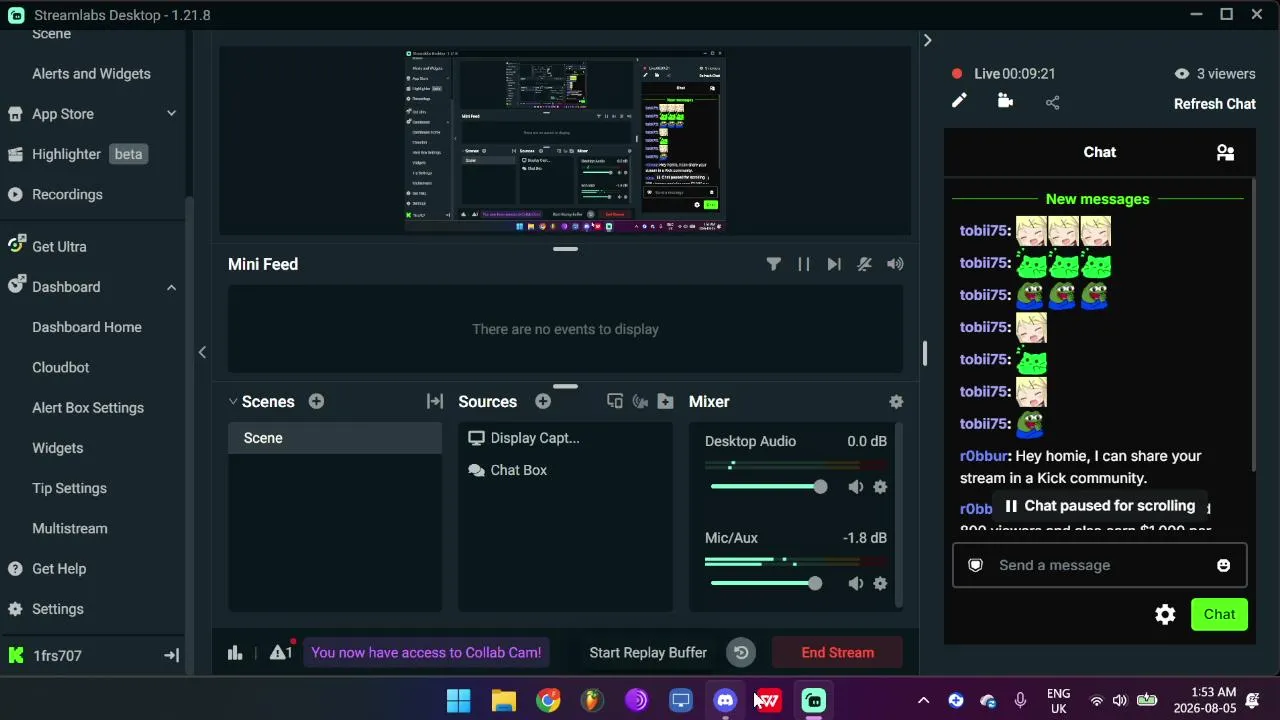This screenshot has width=1280, height=720.
Task: Mute the Mic/Aux source
Action: click(855, 583)
